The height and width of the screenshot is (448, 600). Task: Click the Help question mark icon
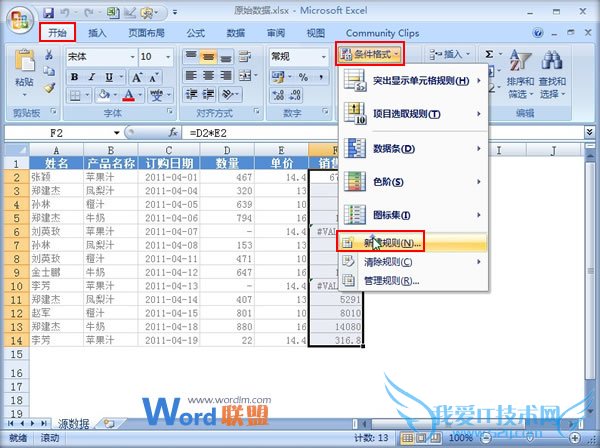pyautogui.click(x=538, y=33)
